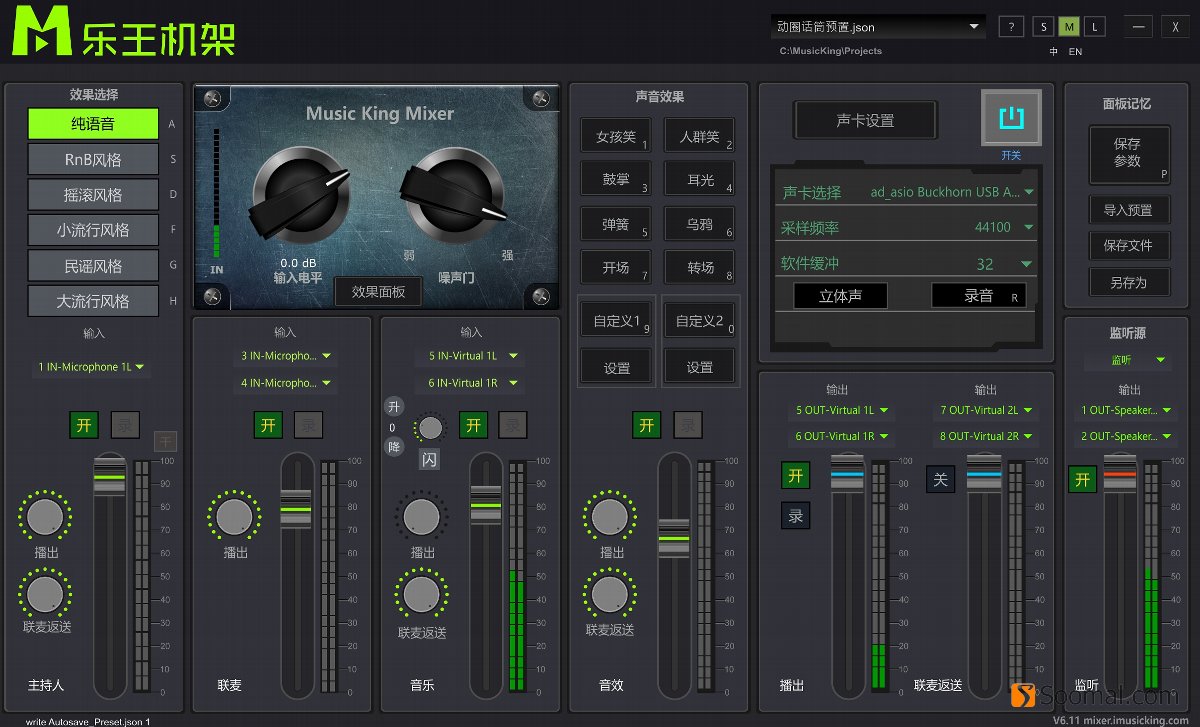Select the L window size icon
This screenshot has height=727, width=1200.
click(x=1093, y=26)
